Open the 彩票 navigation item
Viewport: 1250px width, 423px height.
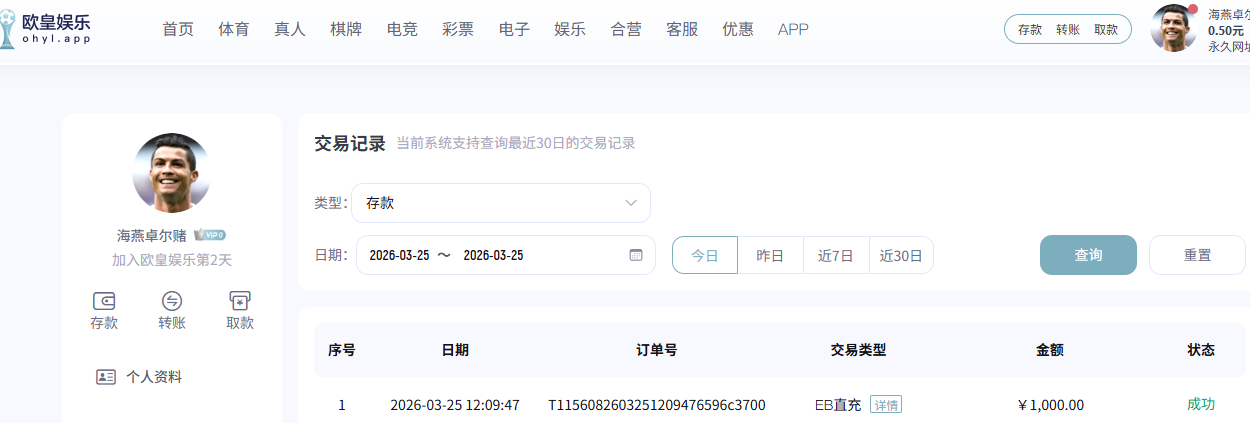[x=458, y=29]
